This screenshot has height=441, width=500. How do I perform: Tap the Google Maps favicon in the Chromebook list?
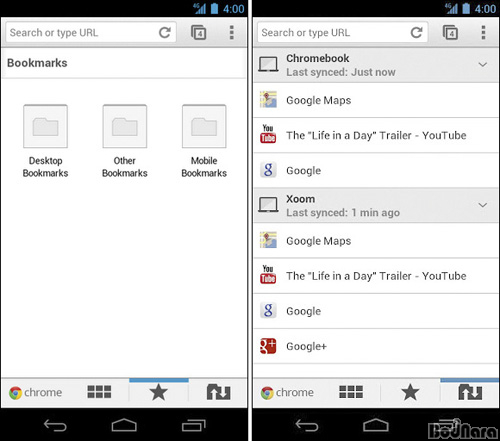(x=268, y=100)
